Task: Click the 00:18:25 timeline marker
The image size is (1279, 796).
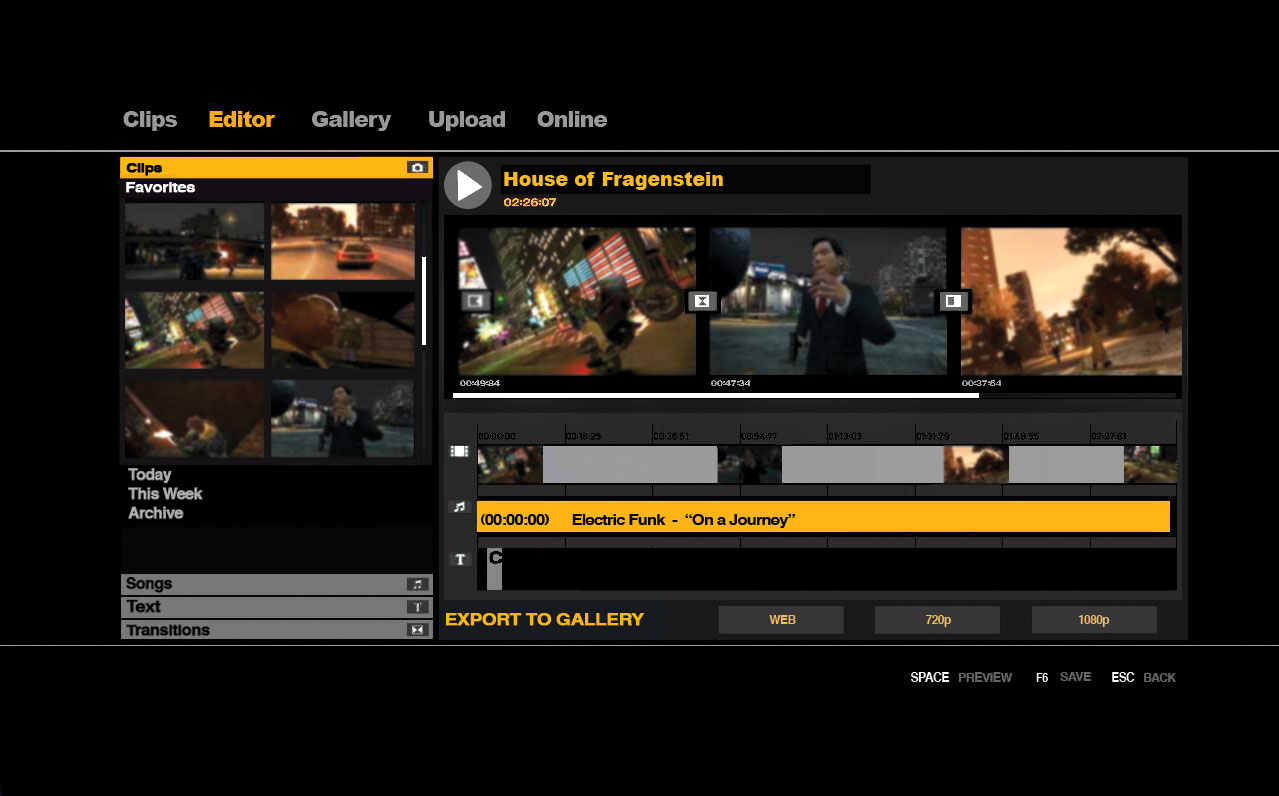Action: click(584, 437)
